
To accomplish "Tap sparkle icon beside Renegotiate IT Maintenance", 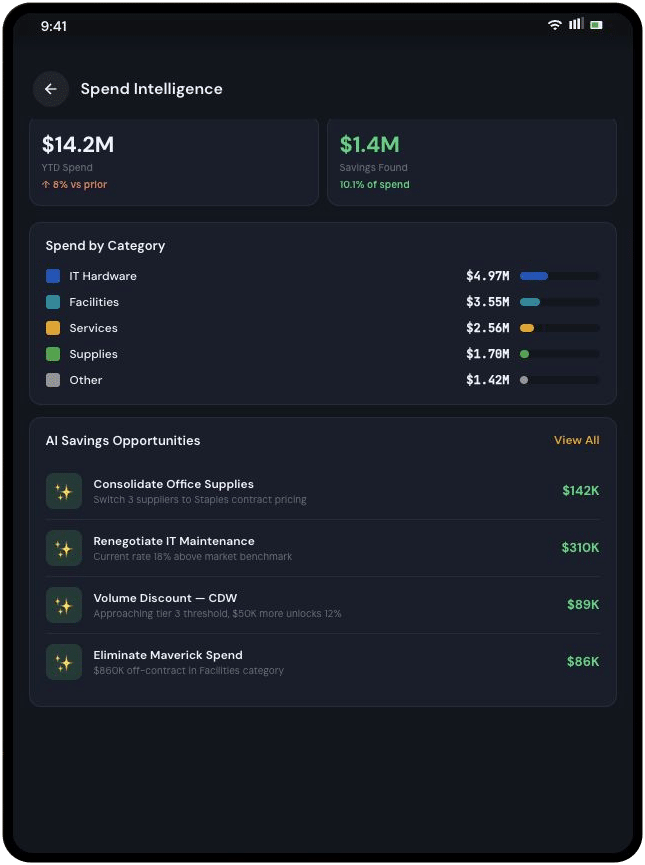I will [x=64, y=548].
